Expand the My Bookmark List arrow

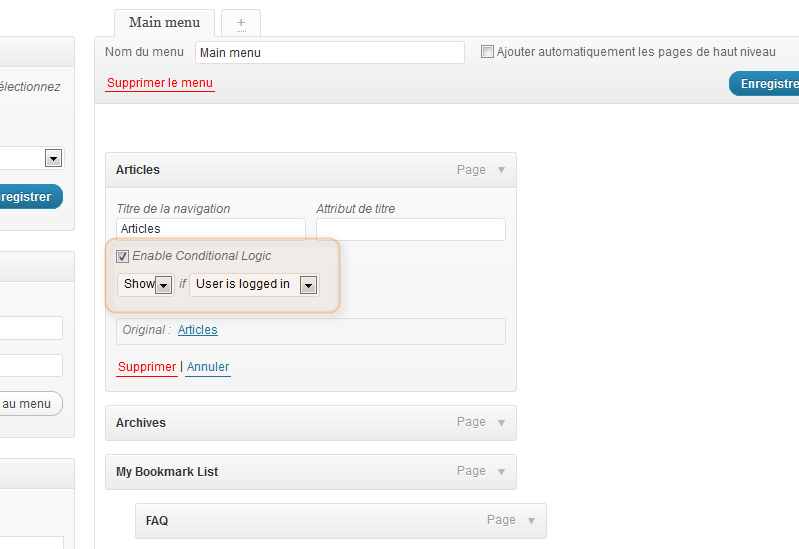501,472
